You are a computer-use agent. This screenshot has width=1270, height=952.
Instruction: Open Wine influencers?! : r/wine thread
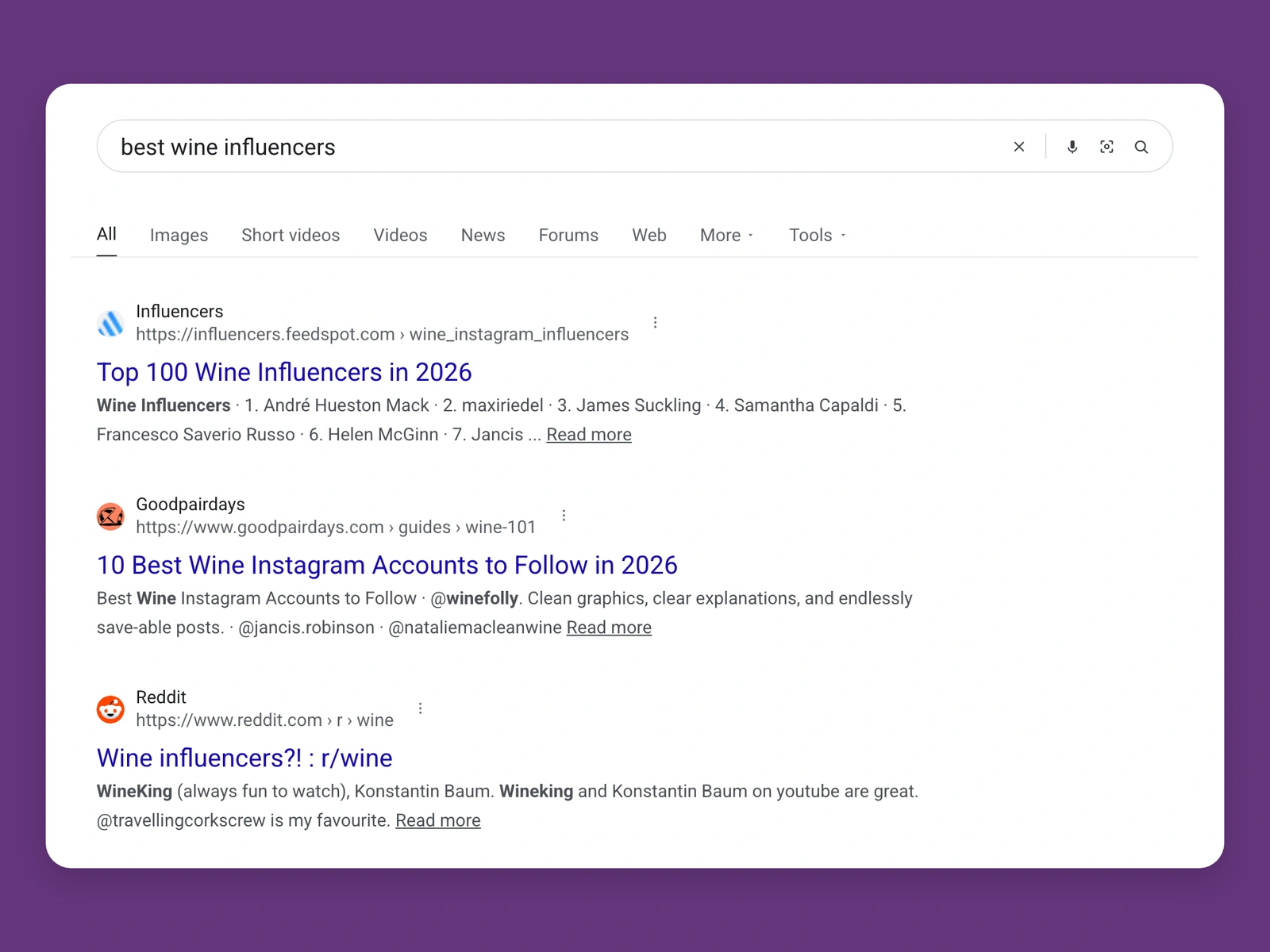pyautogui.click(x=244, y=758)
